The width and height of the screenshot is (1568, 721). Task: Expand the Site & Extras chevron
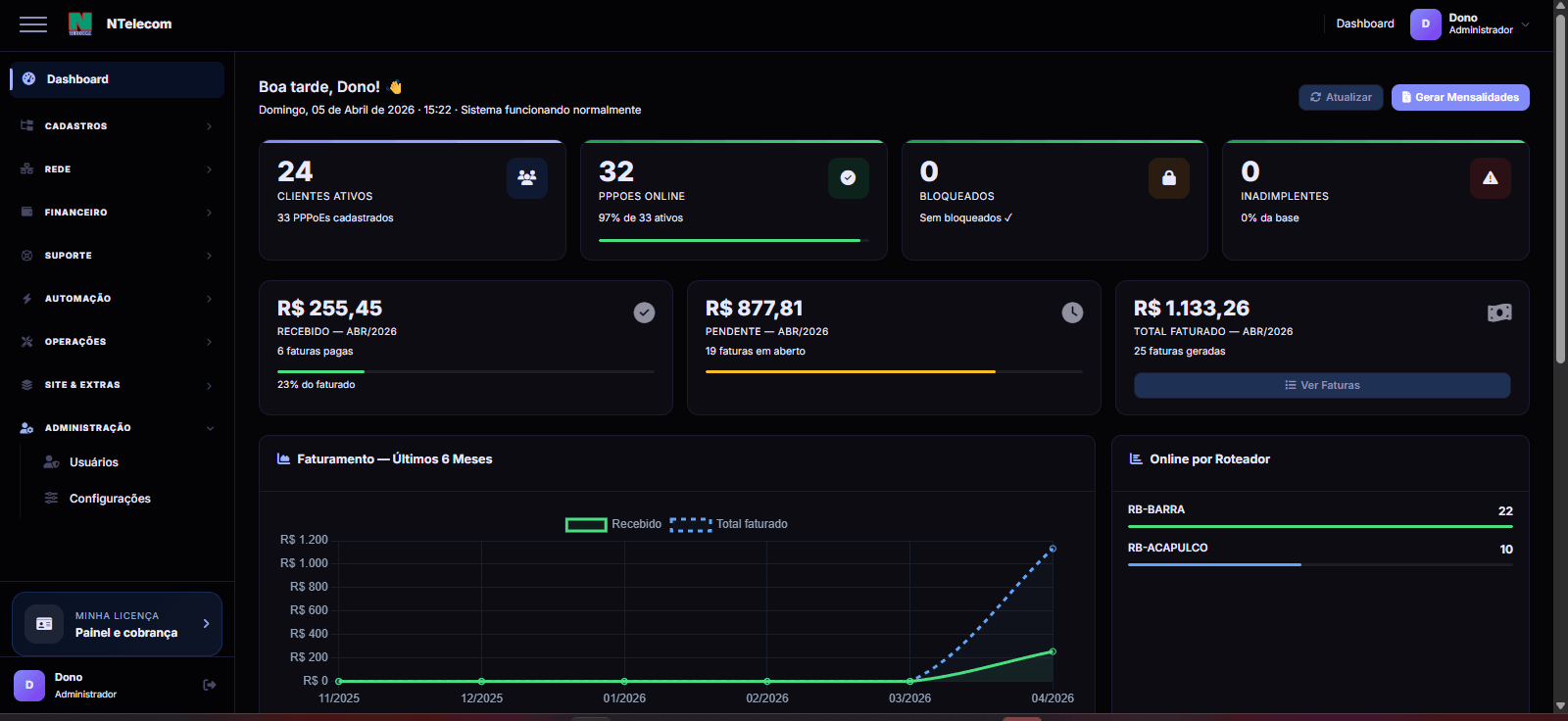coord(209,386)
